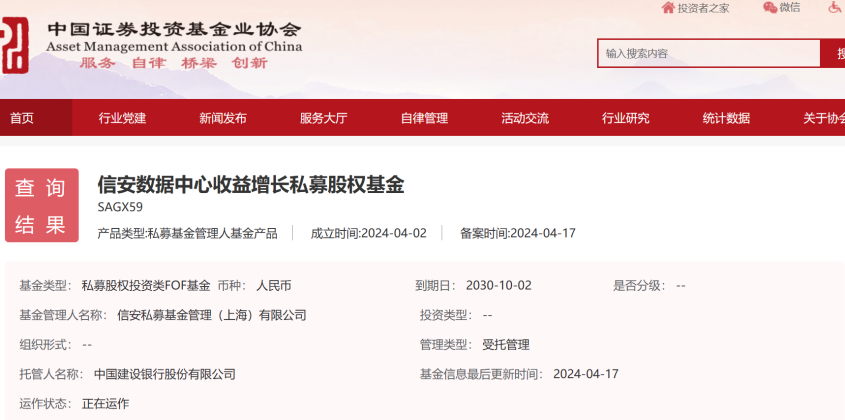Screen dimensions: 845x420
Task: Click the 备案时间:2024-04-17 text
Action: pos(518,233)
